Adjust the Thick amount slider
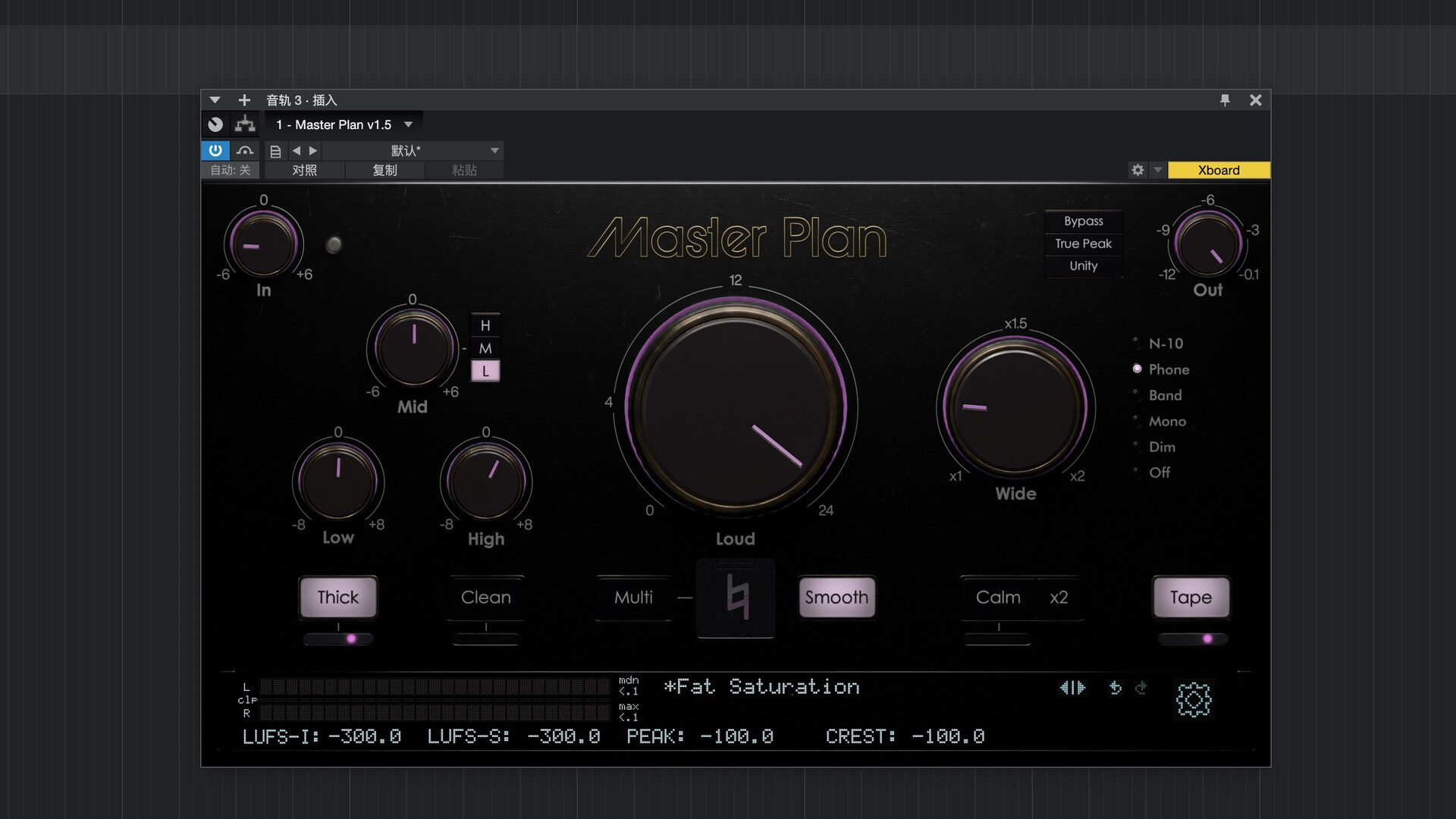The image size is (1456, 819). (x=338, y=639)
